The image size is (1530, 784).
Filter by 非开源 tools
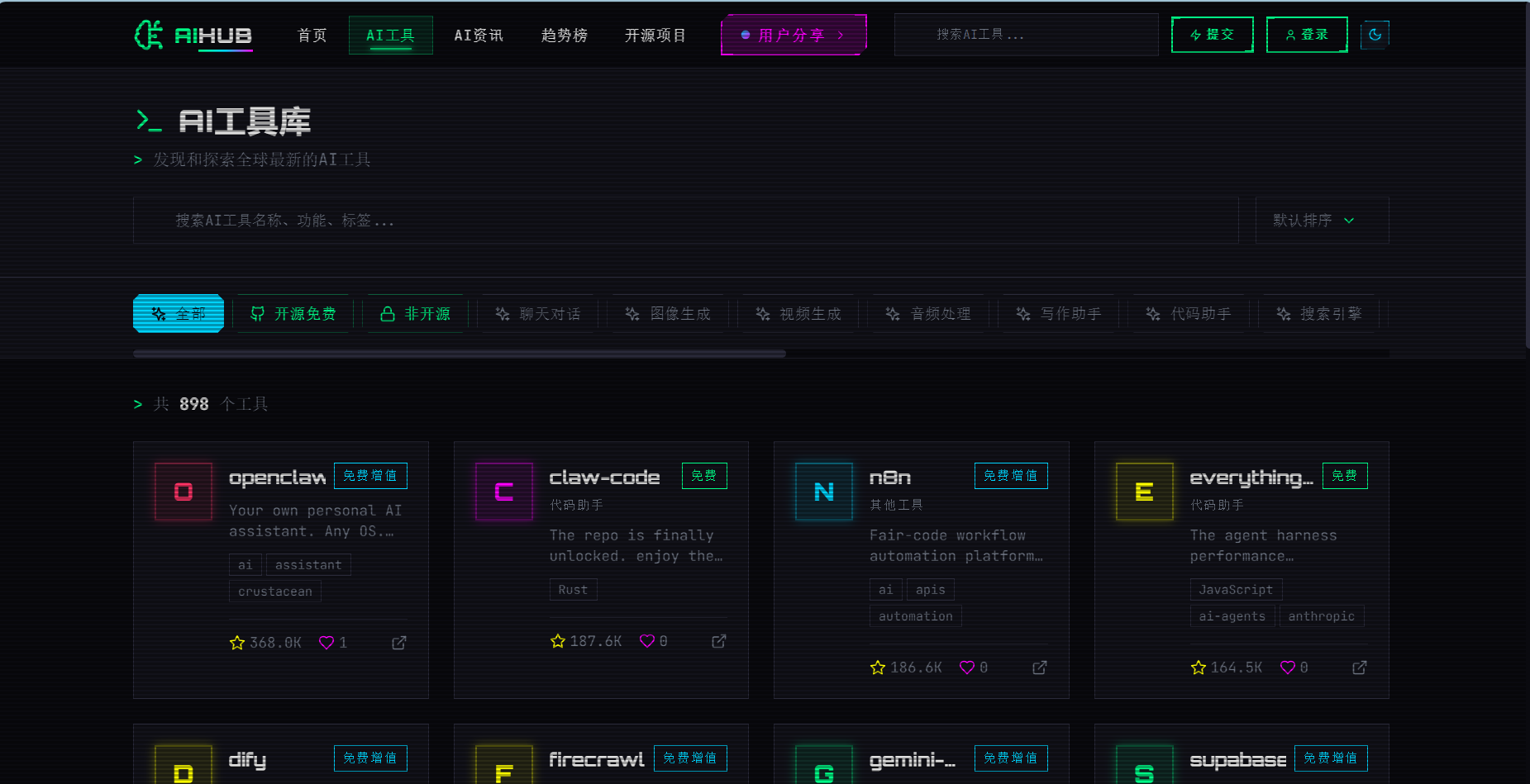click(x=416, y=314)
